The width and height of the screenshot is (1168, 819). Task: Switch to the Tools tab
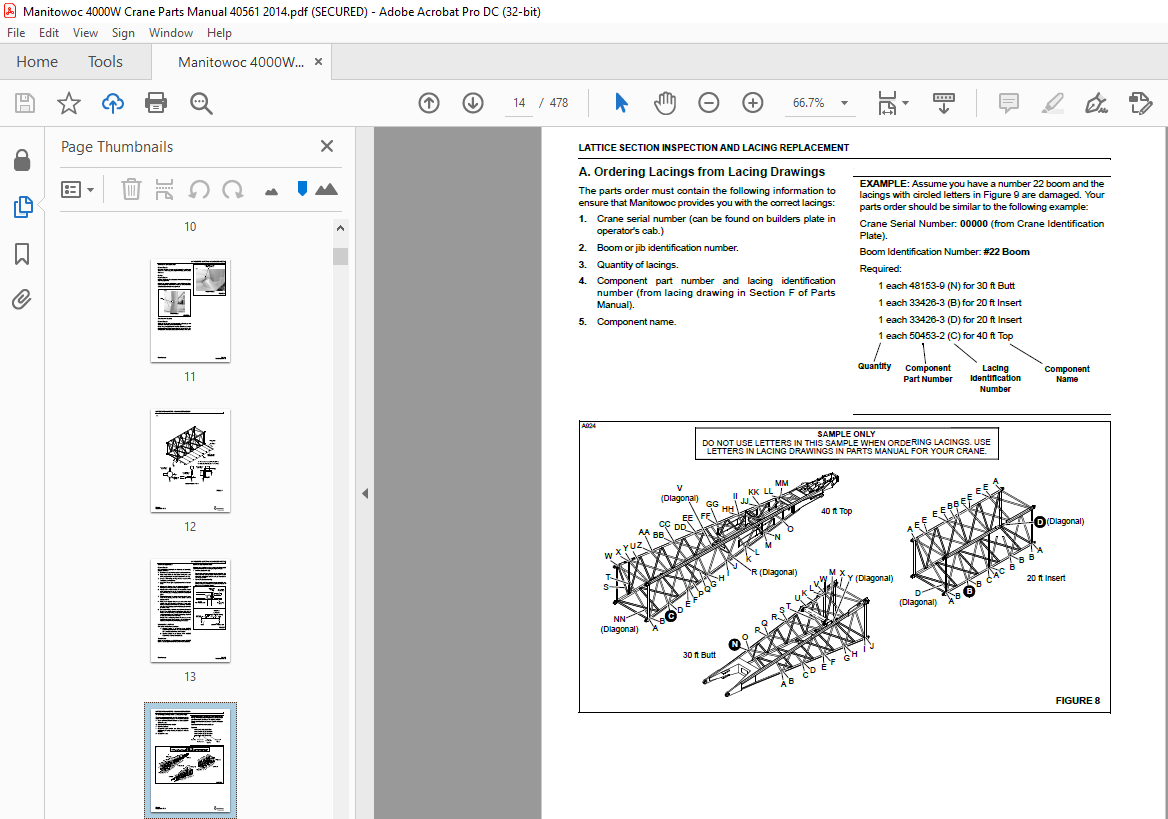click(x=105, y=62)
